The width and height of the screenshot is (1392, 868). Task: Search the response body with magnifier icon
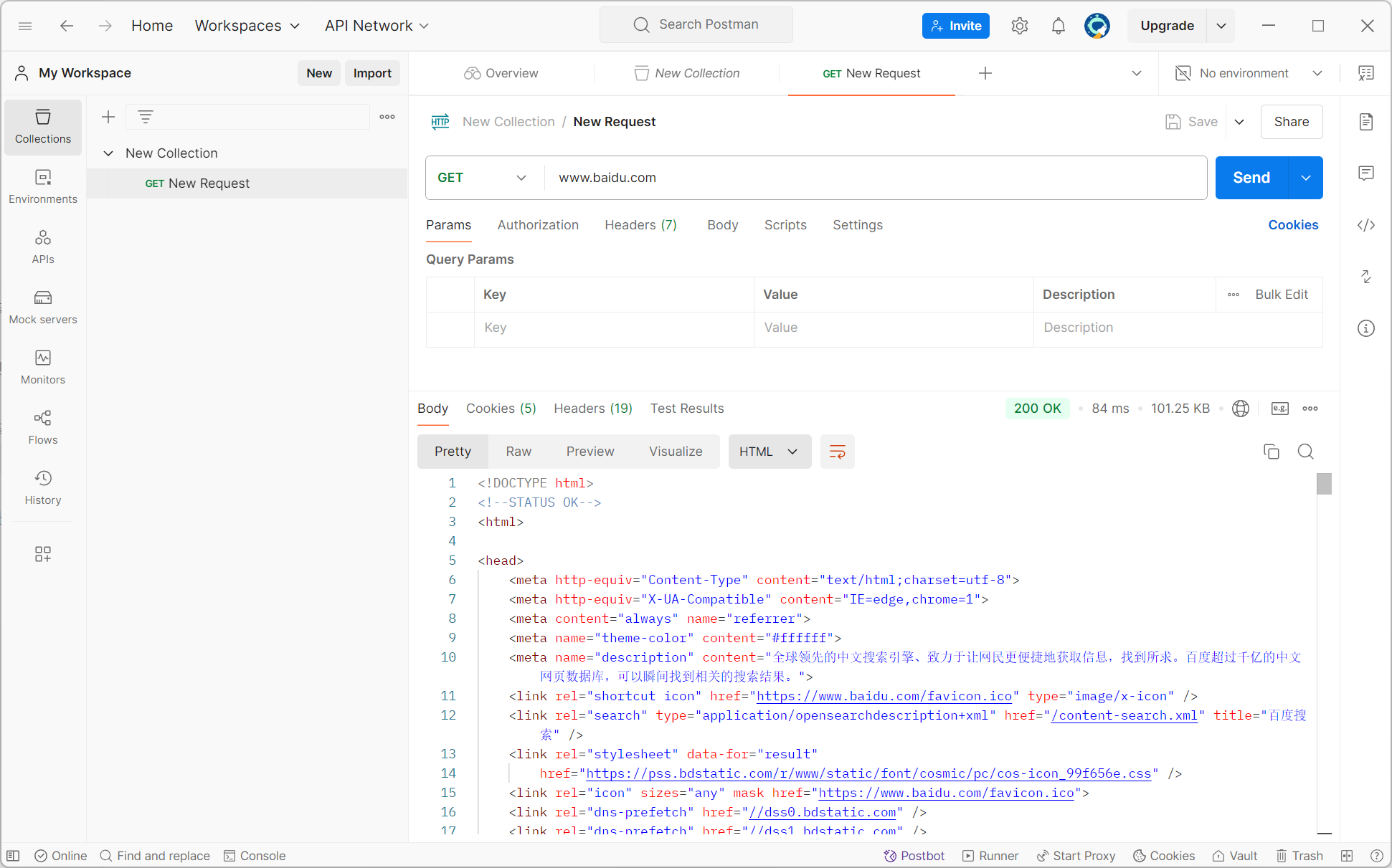1306,452
